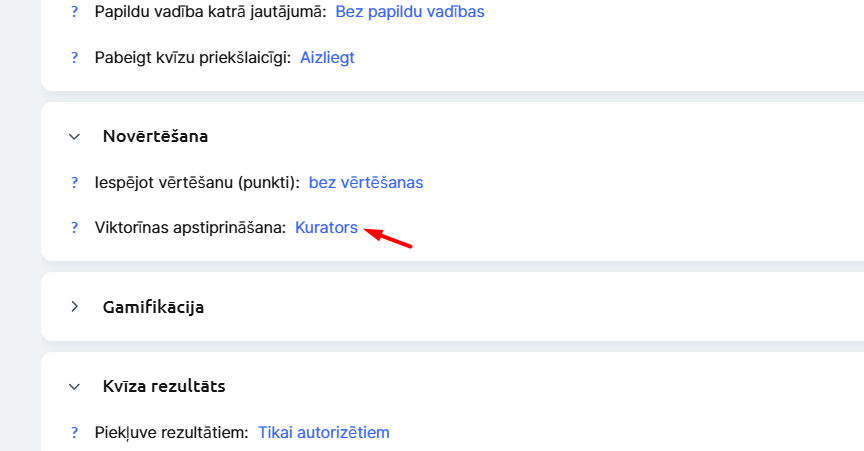Open help icon for Iespējot vērtēšanu (punkti)

point(74,183)
